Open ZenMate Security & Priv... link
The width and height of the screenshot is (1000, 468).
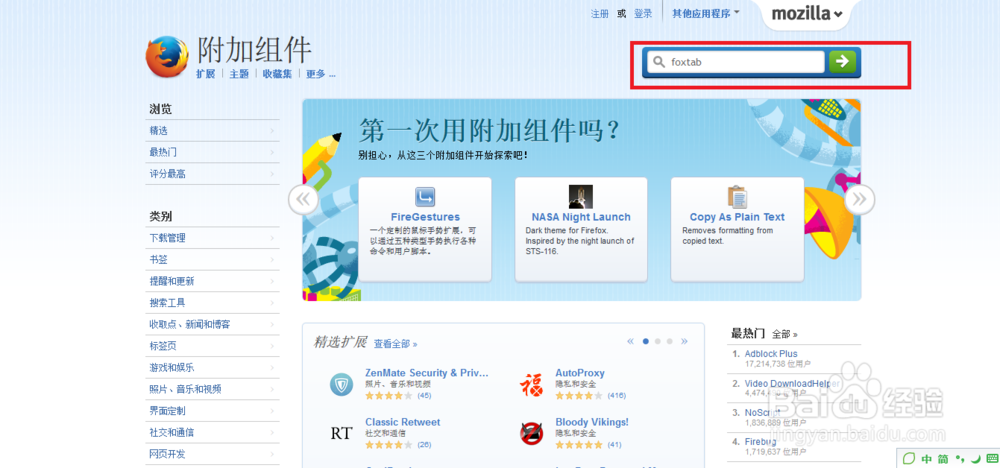pyautogui.click(x=427, y=372)
